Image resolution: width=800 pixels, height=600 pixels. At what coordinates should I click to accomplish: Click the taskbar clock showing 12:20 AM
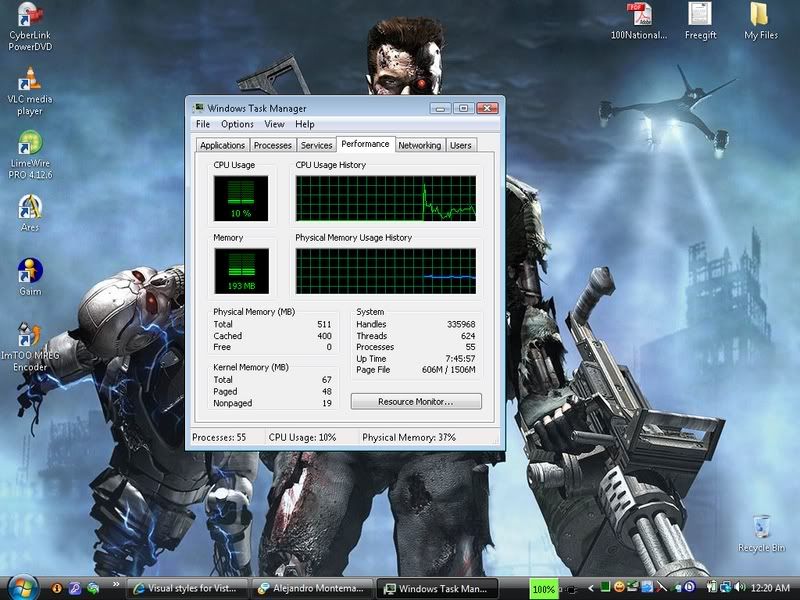[x=769, y=589]
